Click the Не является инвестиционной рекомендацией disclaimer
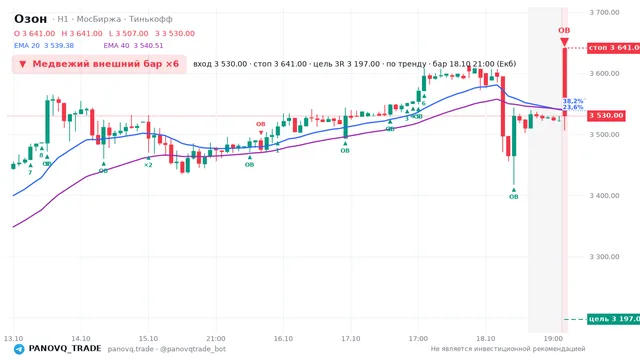This screenshot has height=360, width=640. tap(508, 349)
